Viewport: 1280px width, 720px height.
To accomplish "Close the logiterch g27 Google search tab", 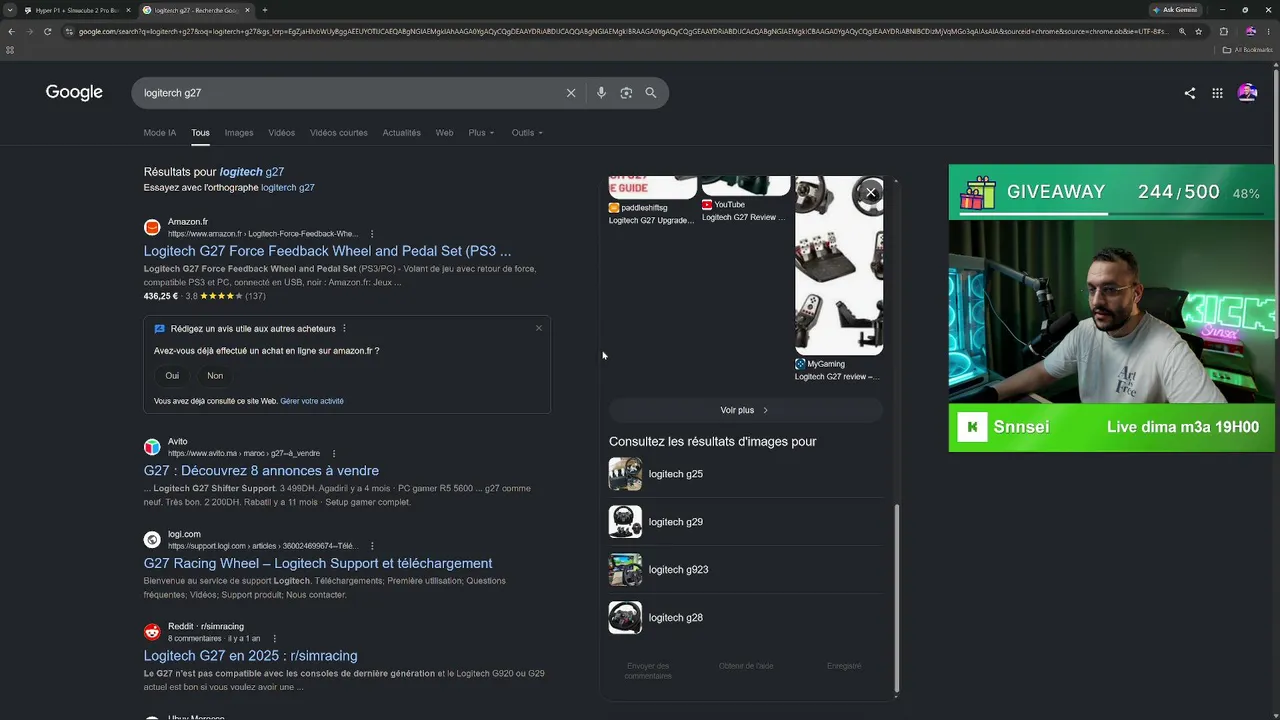I will coord(247,10).
